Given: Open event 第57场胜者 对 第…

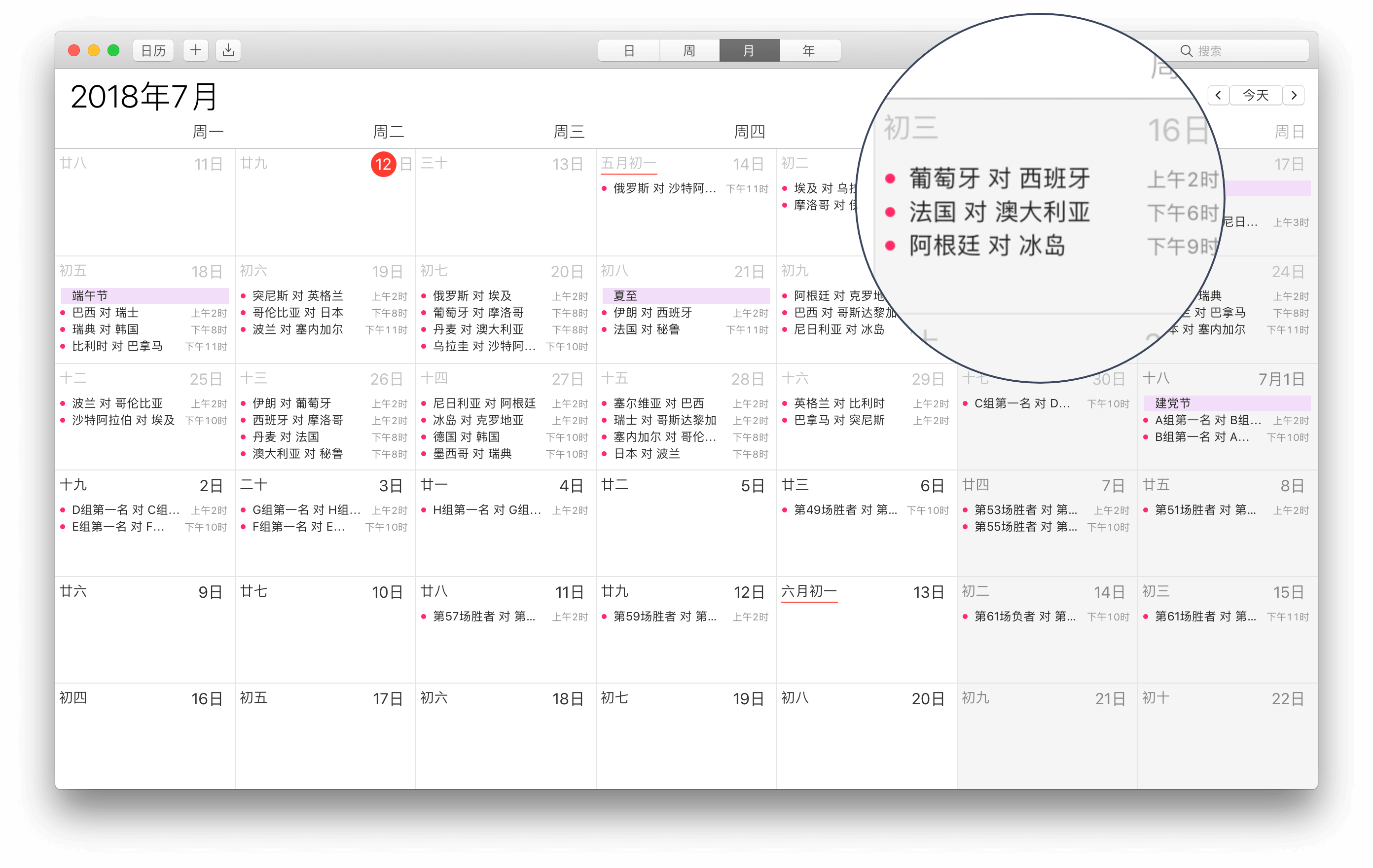Looking at the screenshot, I should pos(505,616).
